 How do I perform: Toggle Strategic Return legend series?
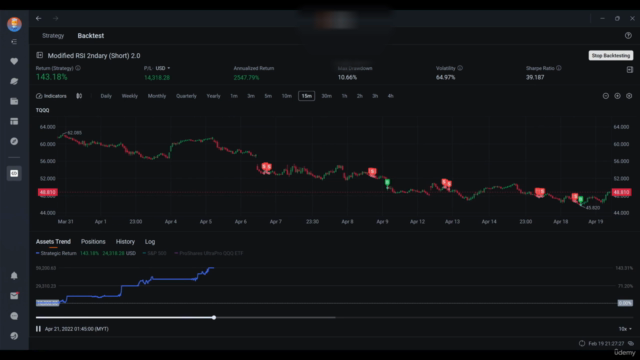point(56,253)
